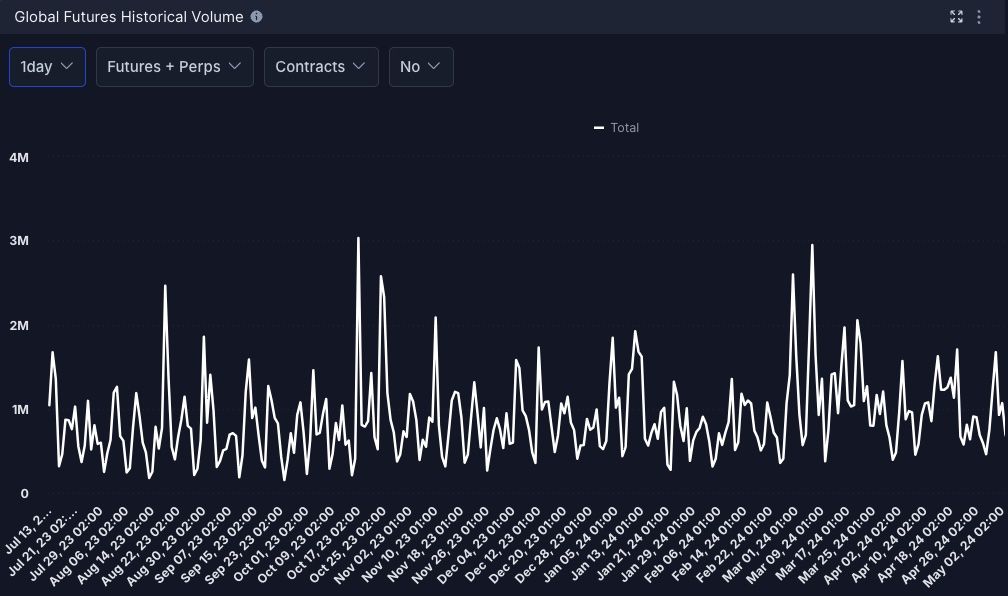Click the 2.5M spike in August 2023
This screenshot has width=1008, height=596.
pyautogui.click(x=165, y=287)
